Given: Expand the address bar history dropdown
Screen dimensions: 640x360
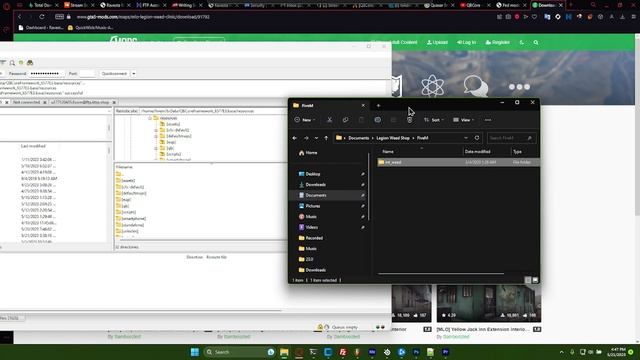Looking at the screenshot, I should tap(466, 138).
